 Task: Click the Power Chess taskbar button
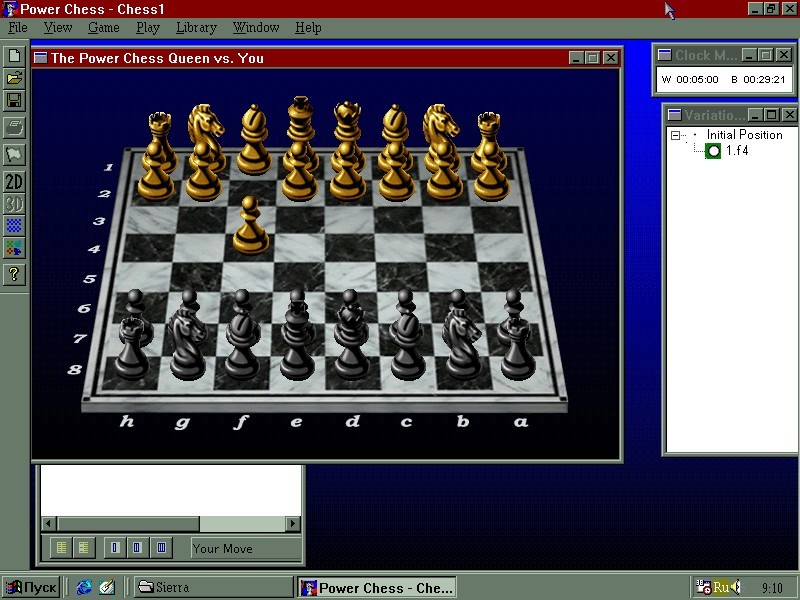point(377,587)
